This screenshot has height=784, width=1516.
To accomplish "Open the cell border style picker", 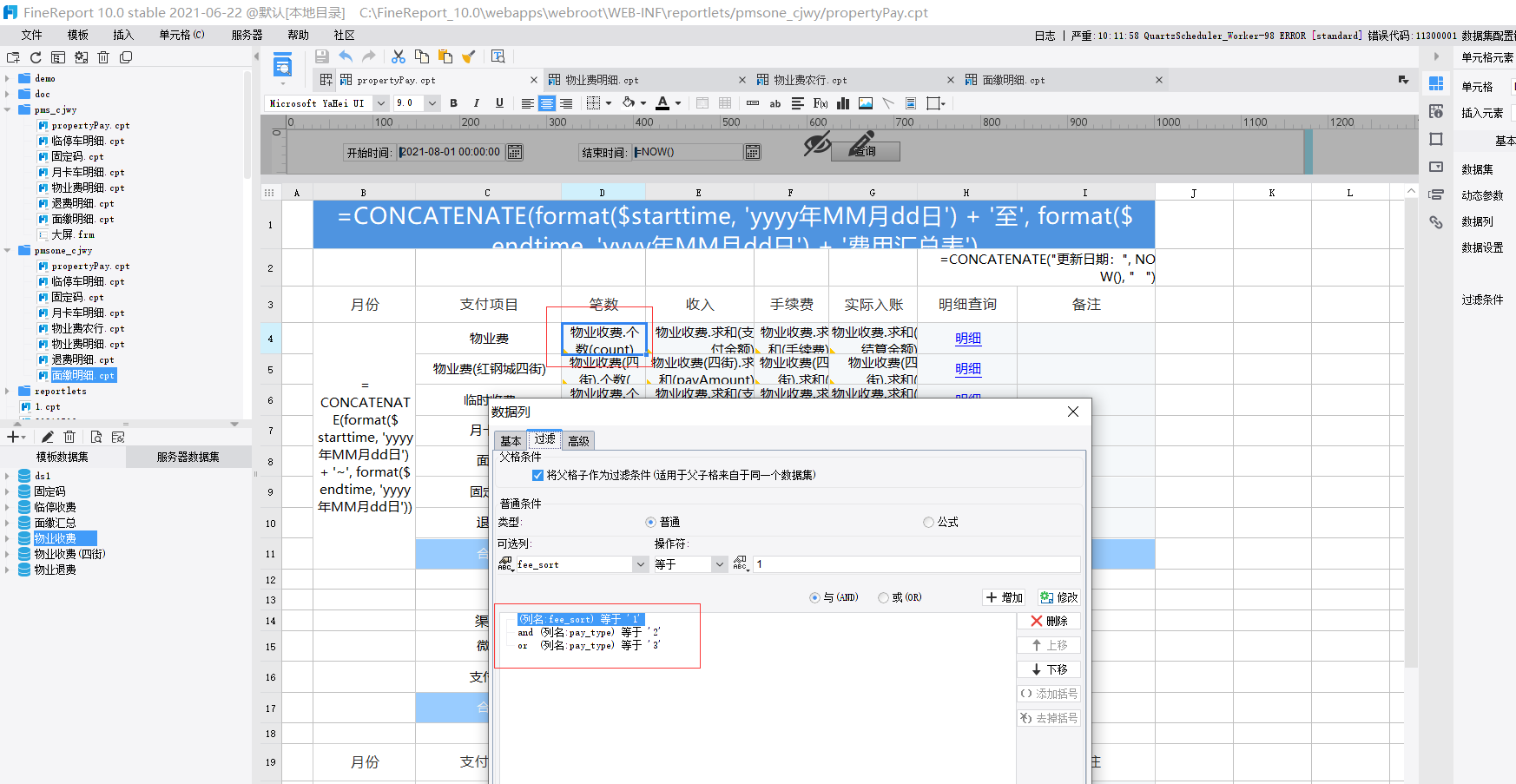I will pos(593,103).
